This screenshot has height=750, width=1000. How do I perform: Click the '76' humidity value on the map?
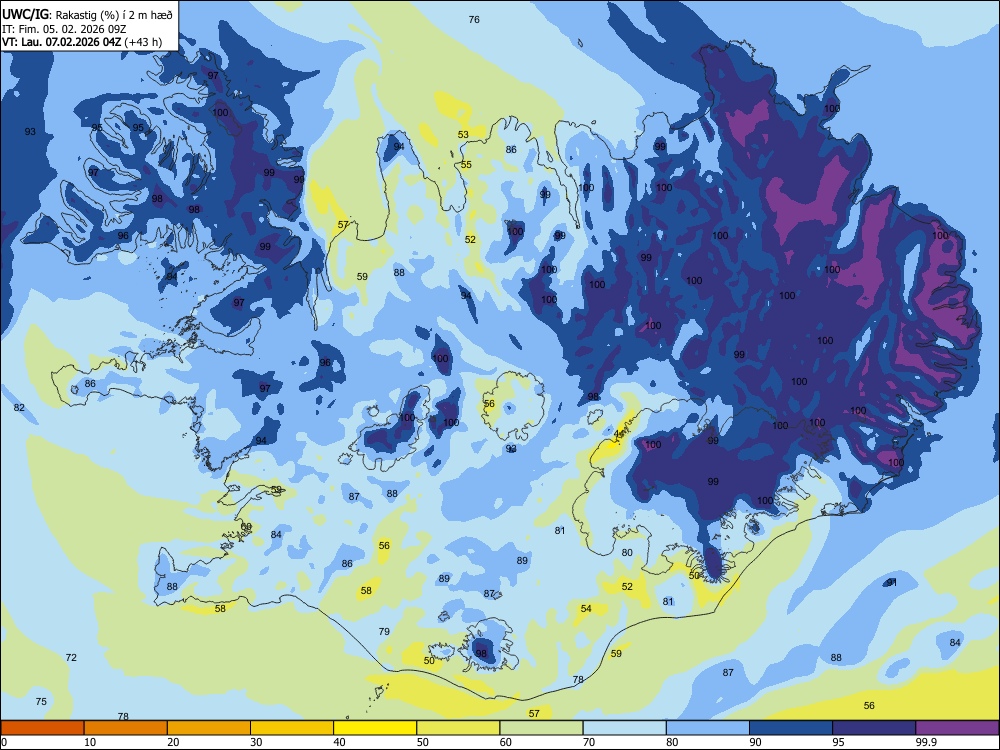tap(474, 20)
